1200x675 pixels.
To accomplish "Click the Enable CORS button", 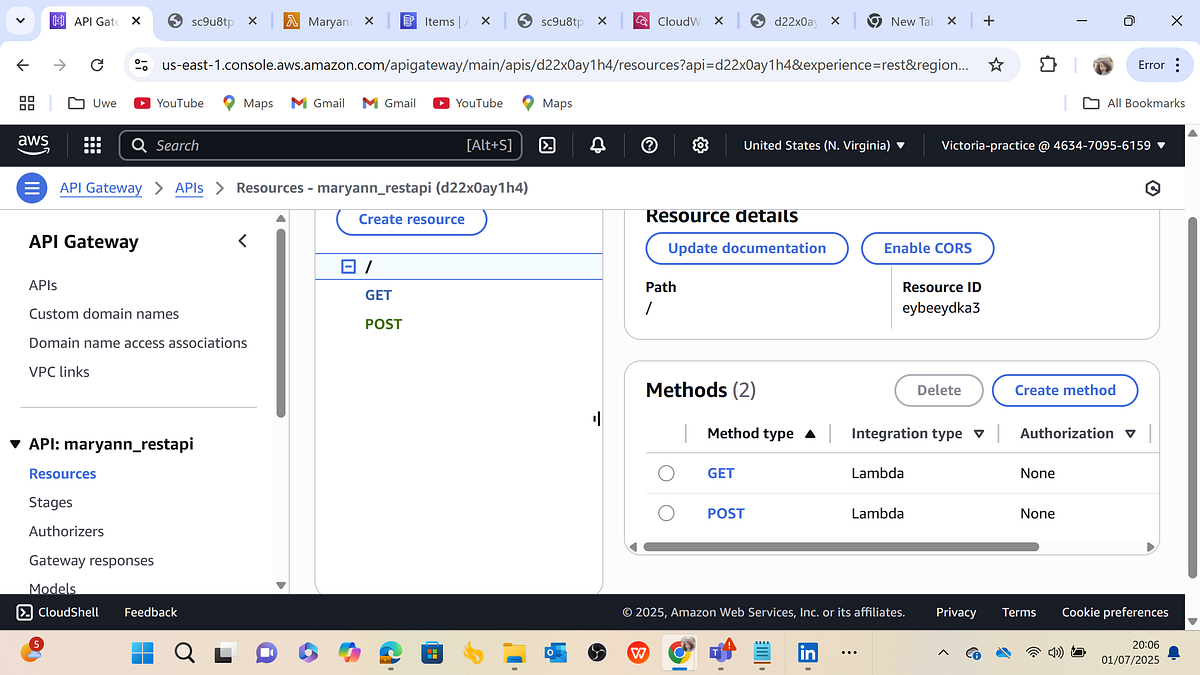I will 927,248.
